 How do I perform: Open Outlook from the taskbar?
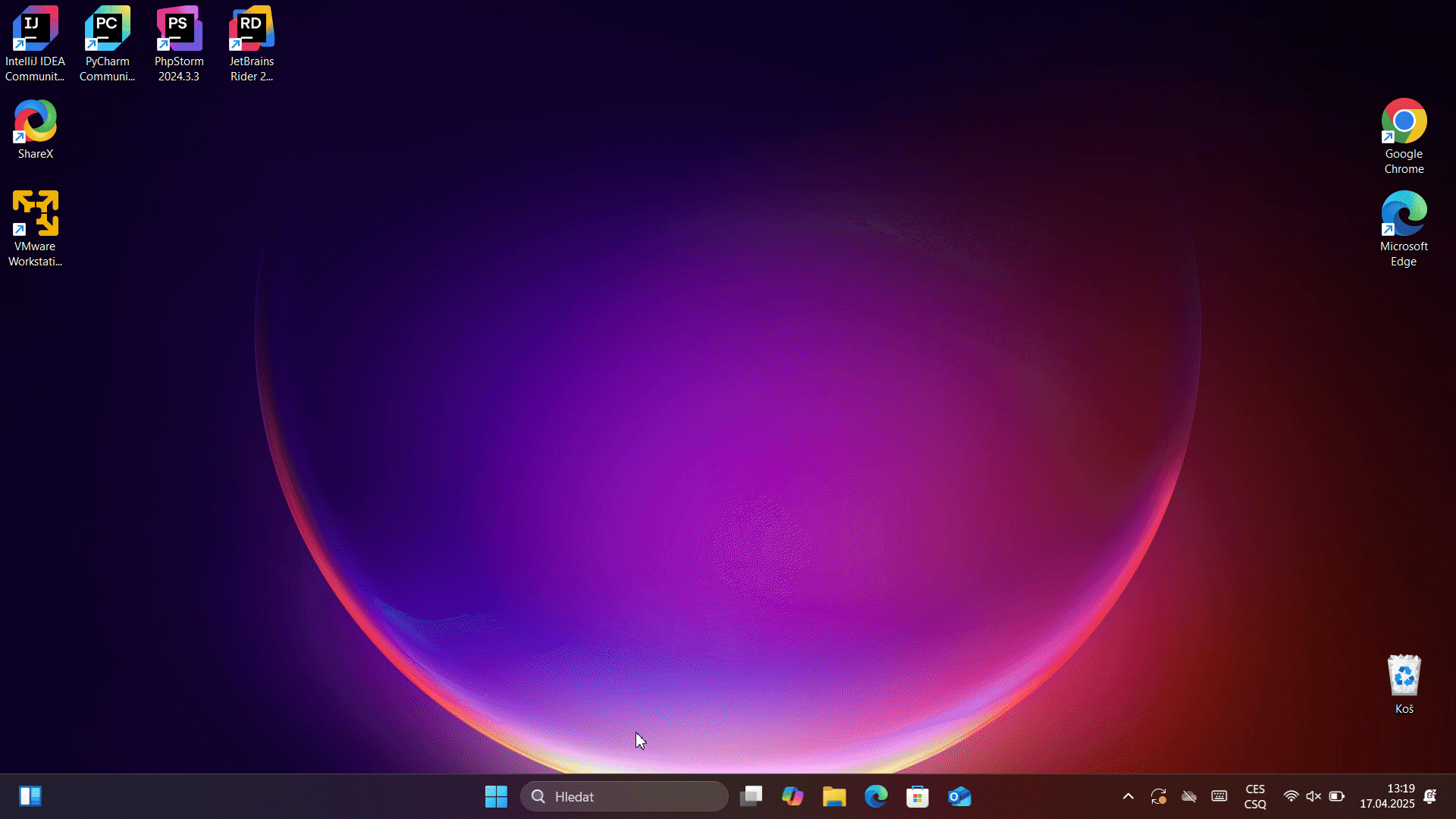coord(959,796)
